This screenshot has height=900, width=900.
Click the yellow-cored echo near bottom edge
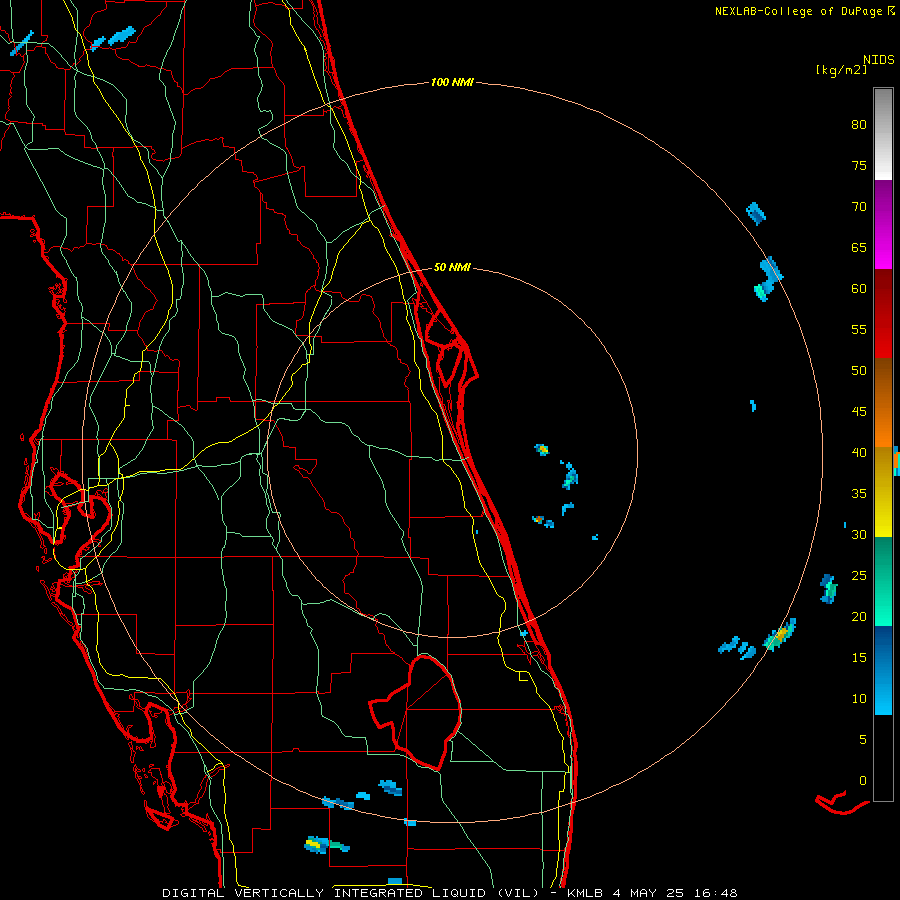tap(325, 844)
